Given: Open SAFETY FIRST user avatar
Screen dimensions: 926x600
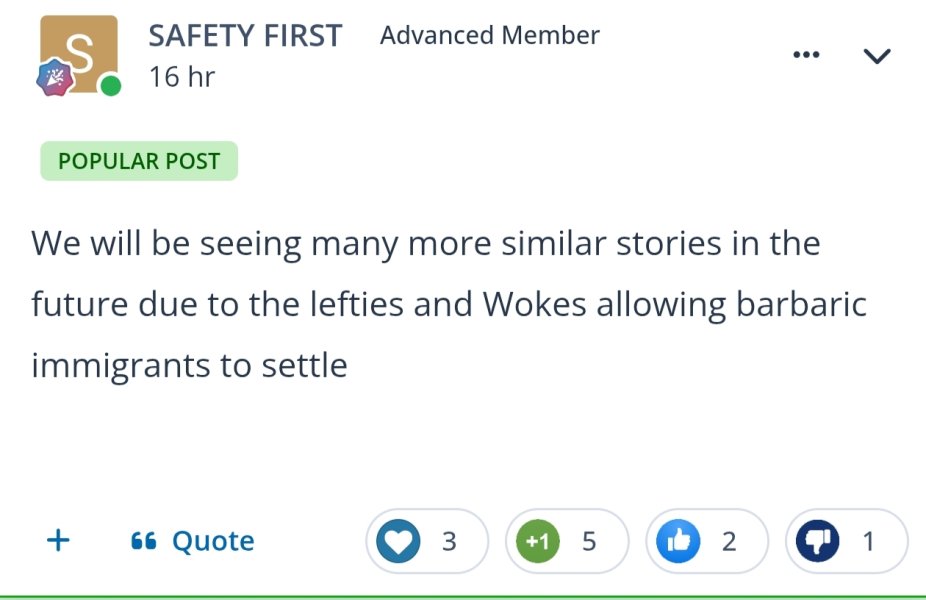Looking at the screenshot, I should point(79,54).
